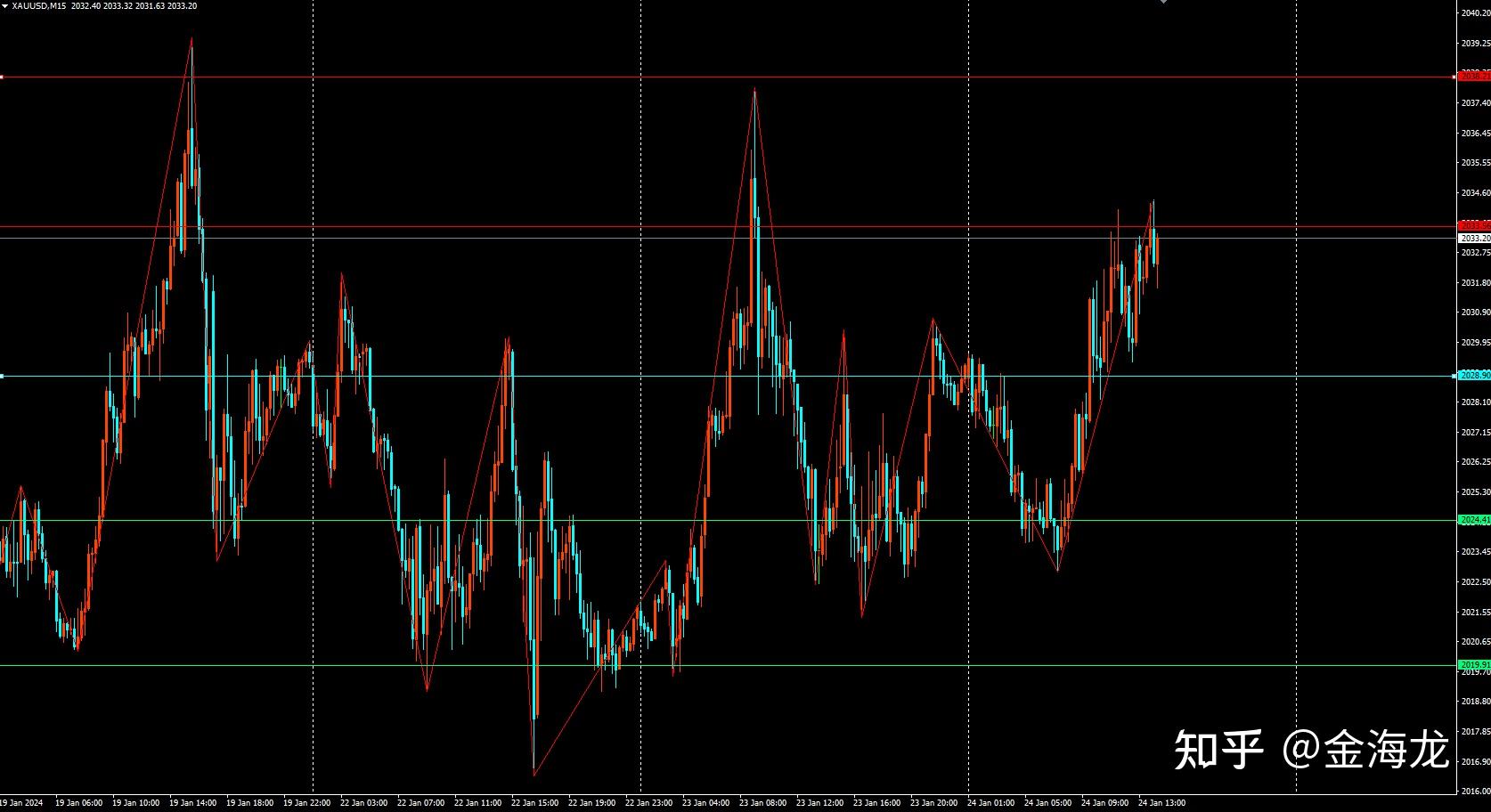Viewport: 1491px width, 812px height.
Task: Click the 2027.15 price scale value
Action: [1476, 433]
